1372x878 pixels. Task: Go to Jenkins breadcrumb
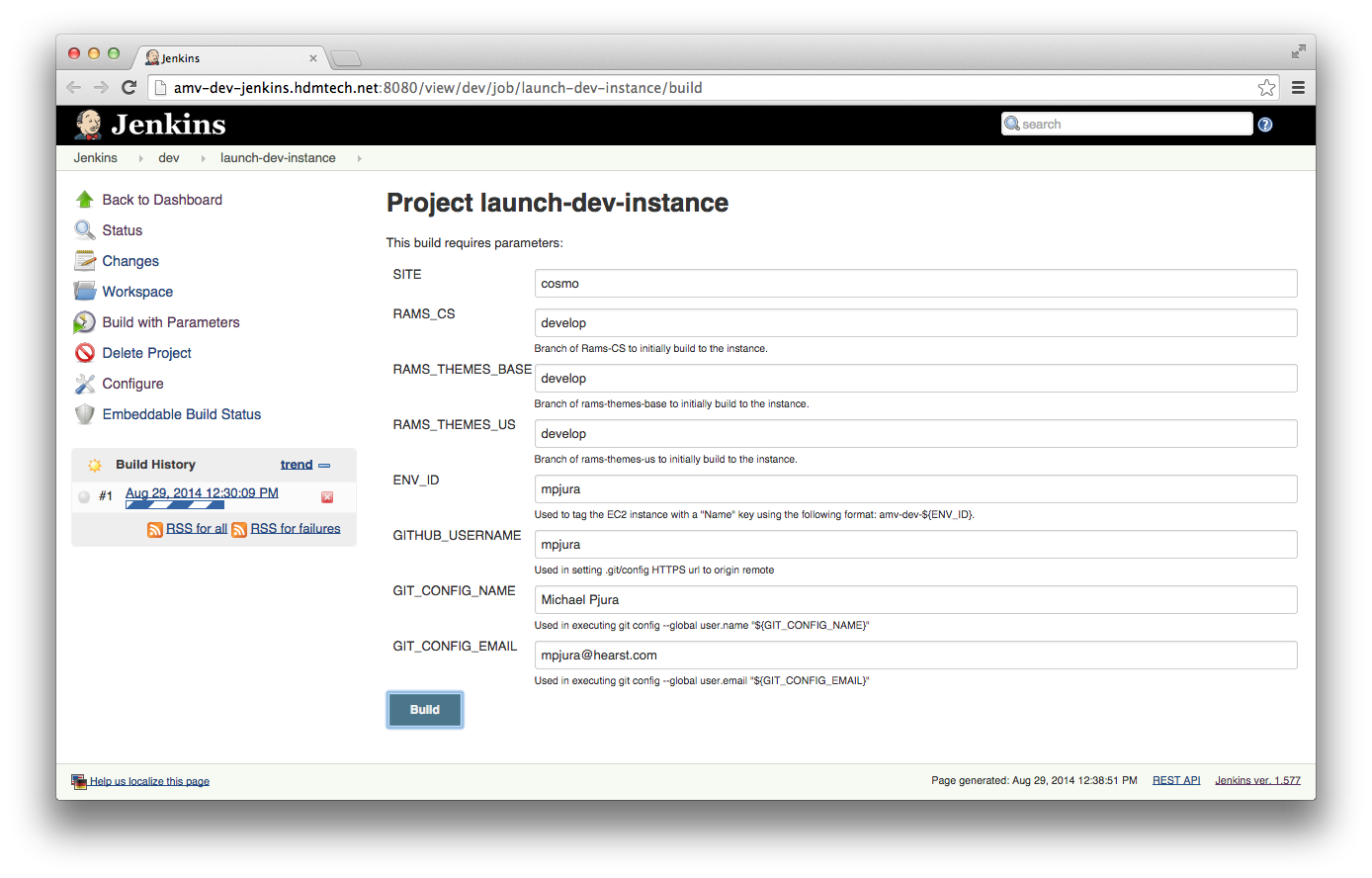95,158
